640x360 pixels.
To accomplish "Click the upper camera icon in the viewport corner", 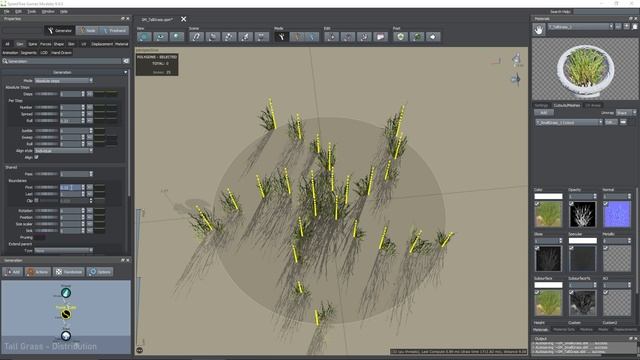I will point(517,59).
